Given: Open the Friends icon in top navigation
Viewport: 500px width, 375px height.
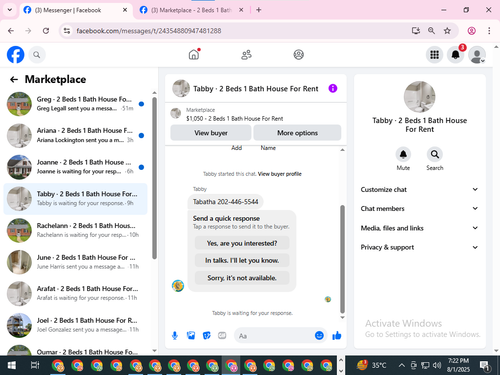Looking at the screenshot, I should click(246, 55).
